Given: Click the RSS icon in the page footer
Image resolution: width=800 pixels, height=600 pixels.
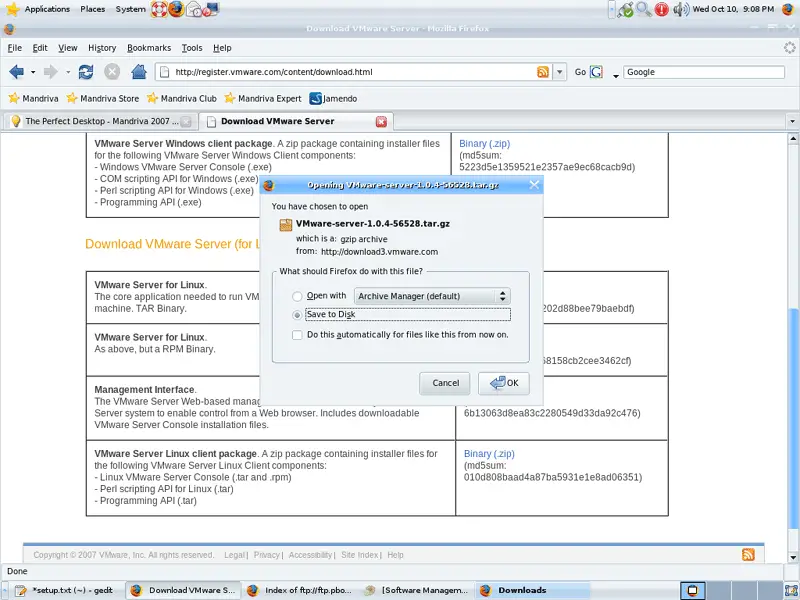Looking at the screenshot, I should (x=748, y=555).
